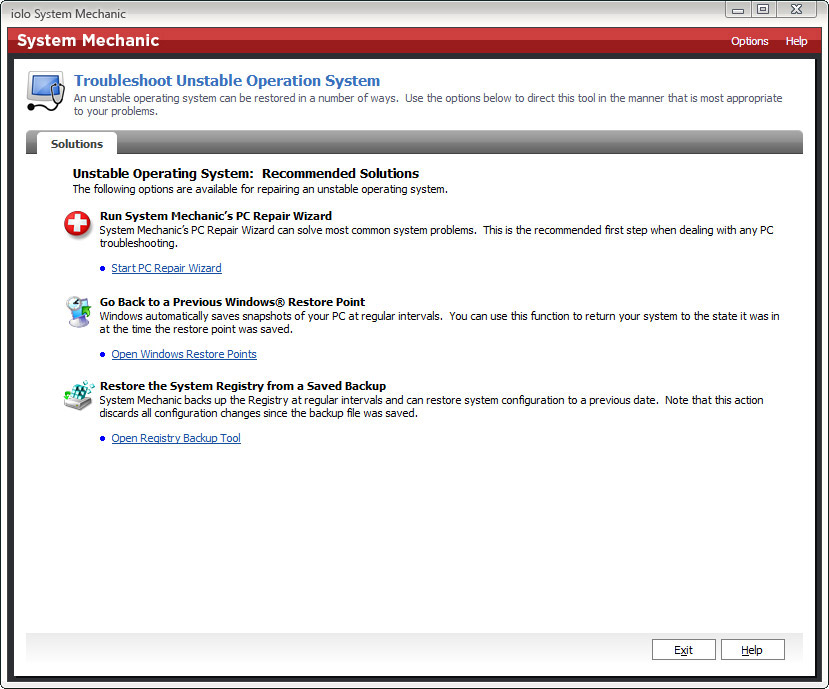The image size is (829, 689).
Task: Click Restore the System Registry from a Saved Backup heading
Action: pos(243,386)
